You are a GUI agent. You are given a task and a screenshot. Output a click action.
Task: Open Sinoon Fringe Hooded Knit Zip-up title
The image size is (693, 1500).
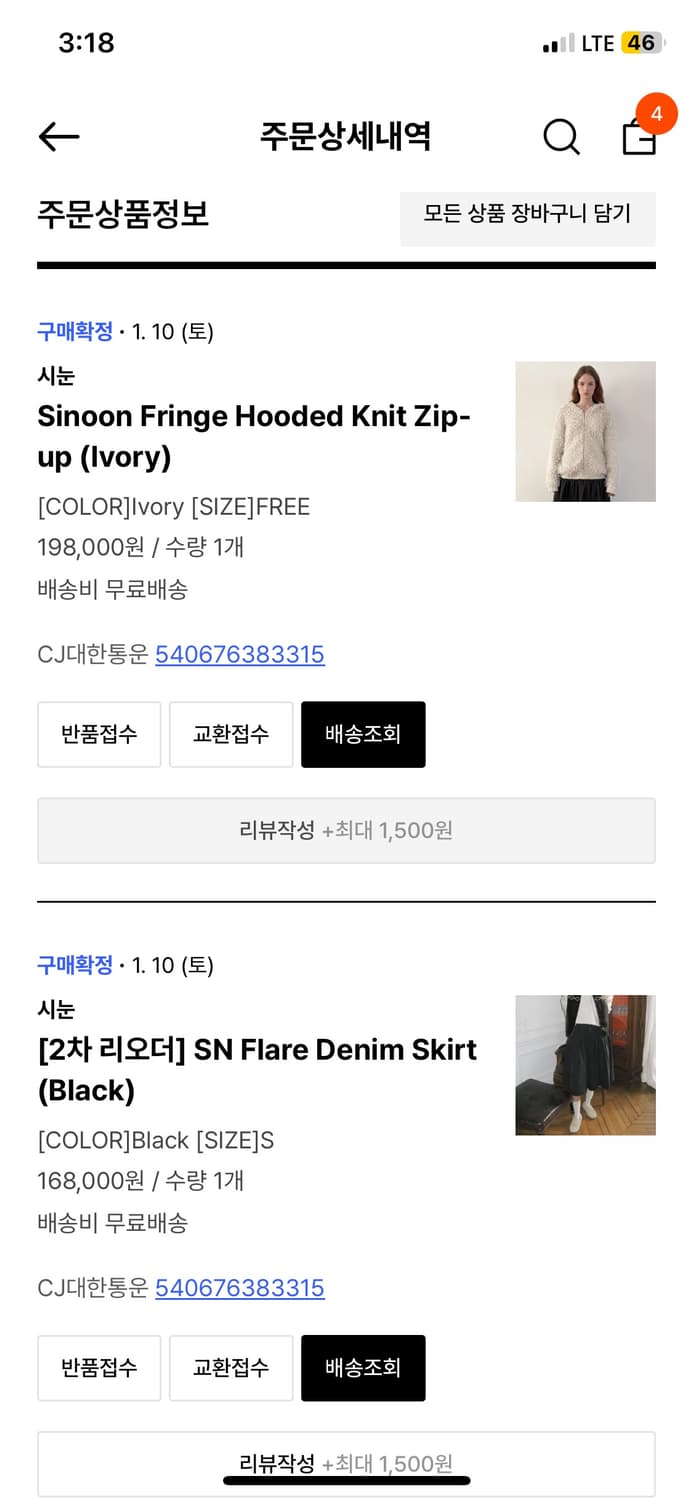pyautogui.click(x=254, y=436)
